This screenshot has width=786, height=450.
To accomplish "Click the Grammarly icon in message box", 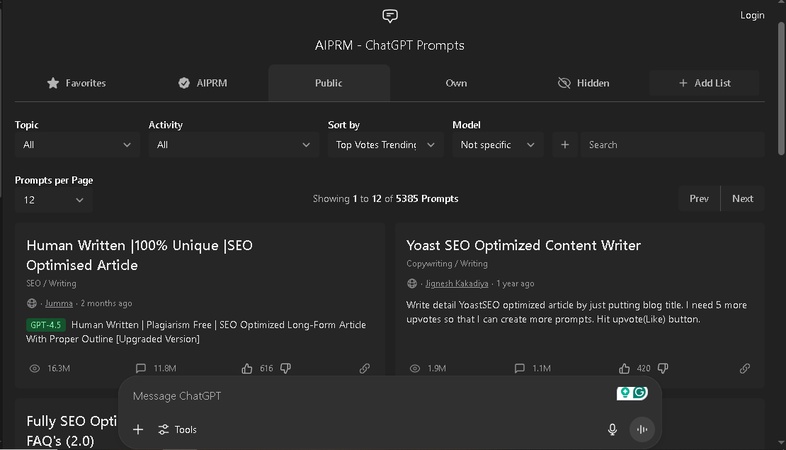I will (x=640, y=393).
